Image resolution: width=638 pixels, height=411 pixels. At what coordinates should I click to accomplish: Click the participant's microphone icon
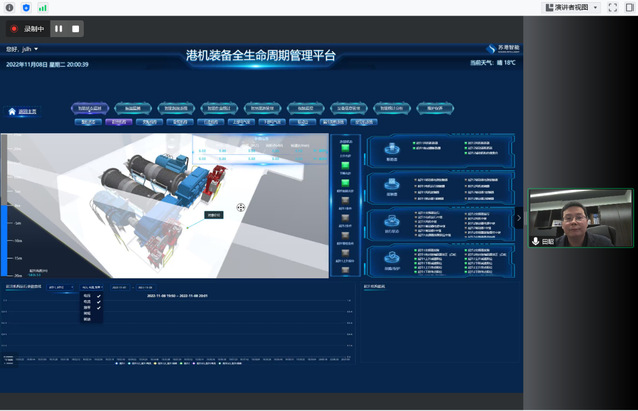pyautogui.click(x=536, y=241)
